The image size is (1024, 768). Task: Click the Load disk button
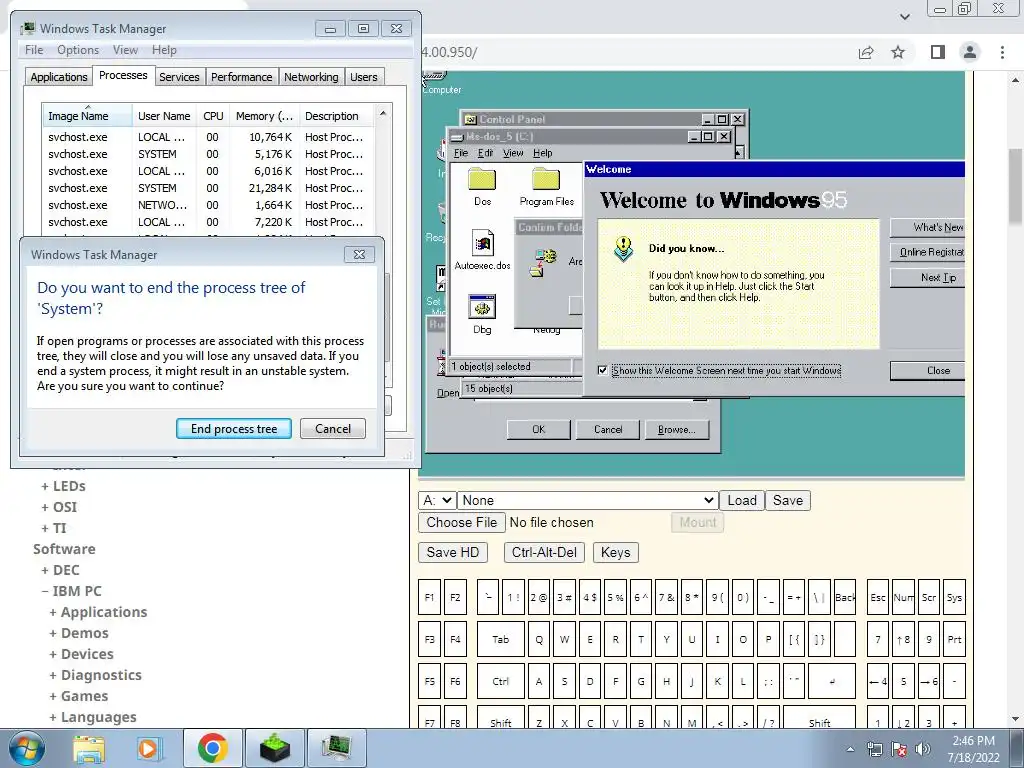tap(742, 500)
